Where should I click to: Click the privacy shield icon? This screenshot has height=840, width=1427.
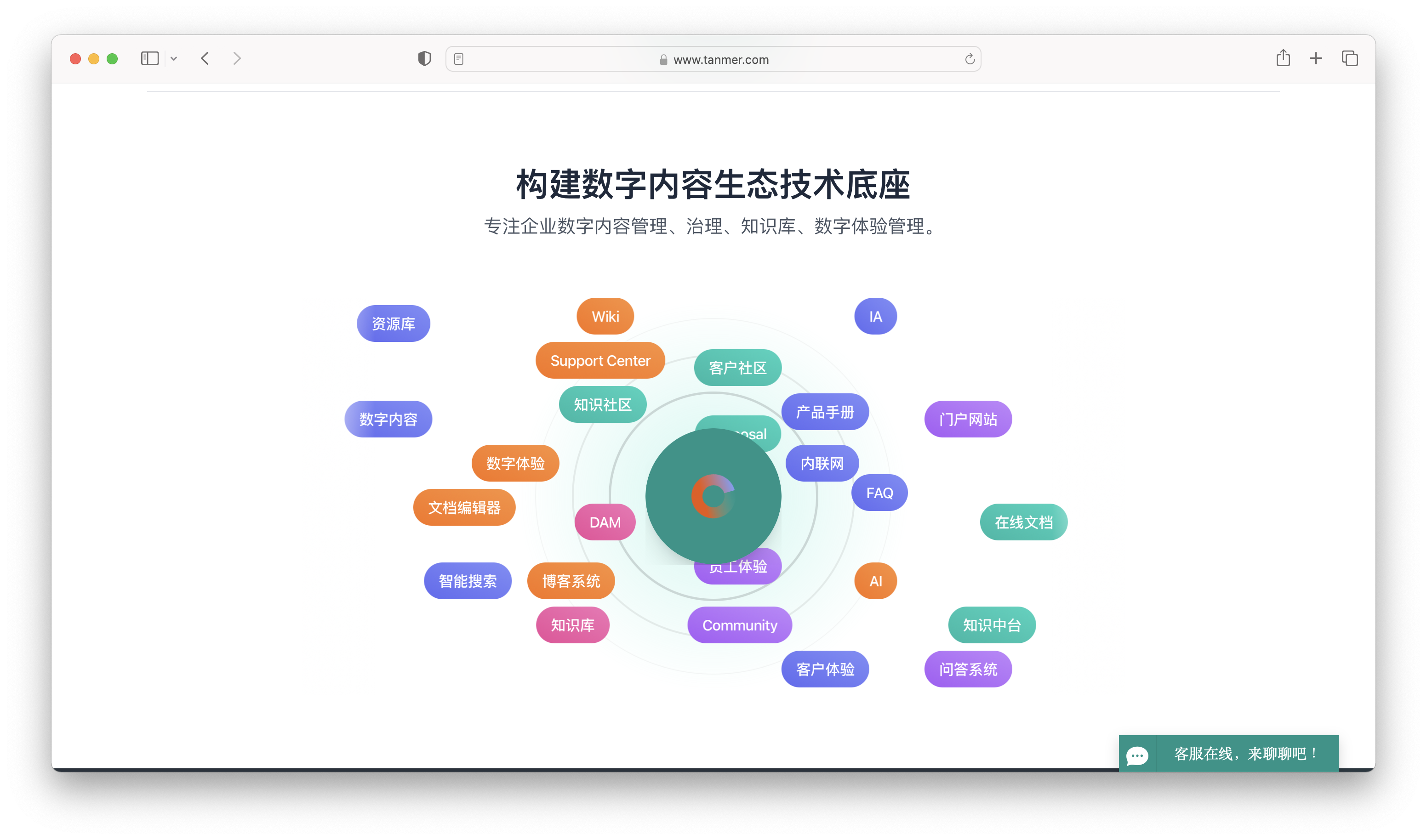coord(424,58)
